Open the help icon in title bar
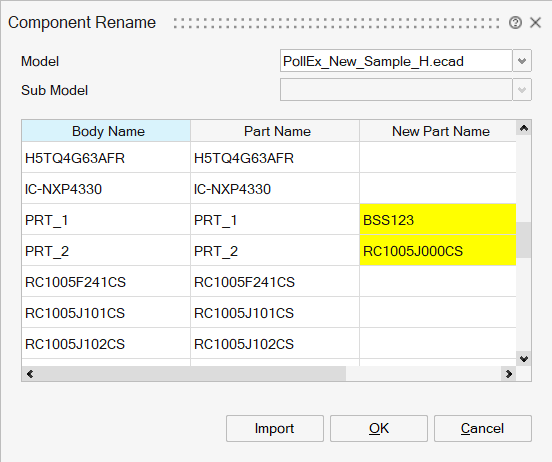The width and height of the screenshot is (552, 462). [x=515, y=23]
